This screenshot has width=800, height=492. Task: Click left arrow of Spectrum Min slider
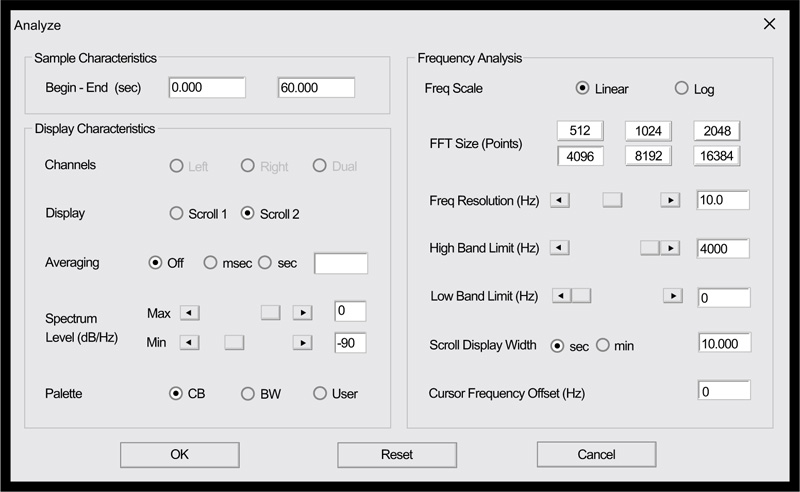[189, 342]
